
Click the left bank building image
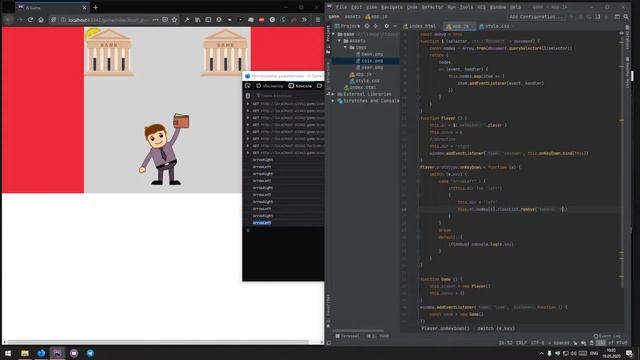click(109, 53)
